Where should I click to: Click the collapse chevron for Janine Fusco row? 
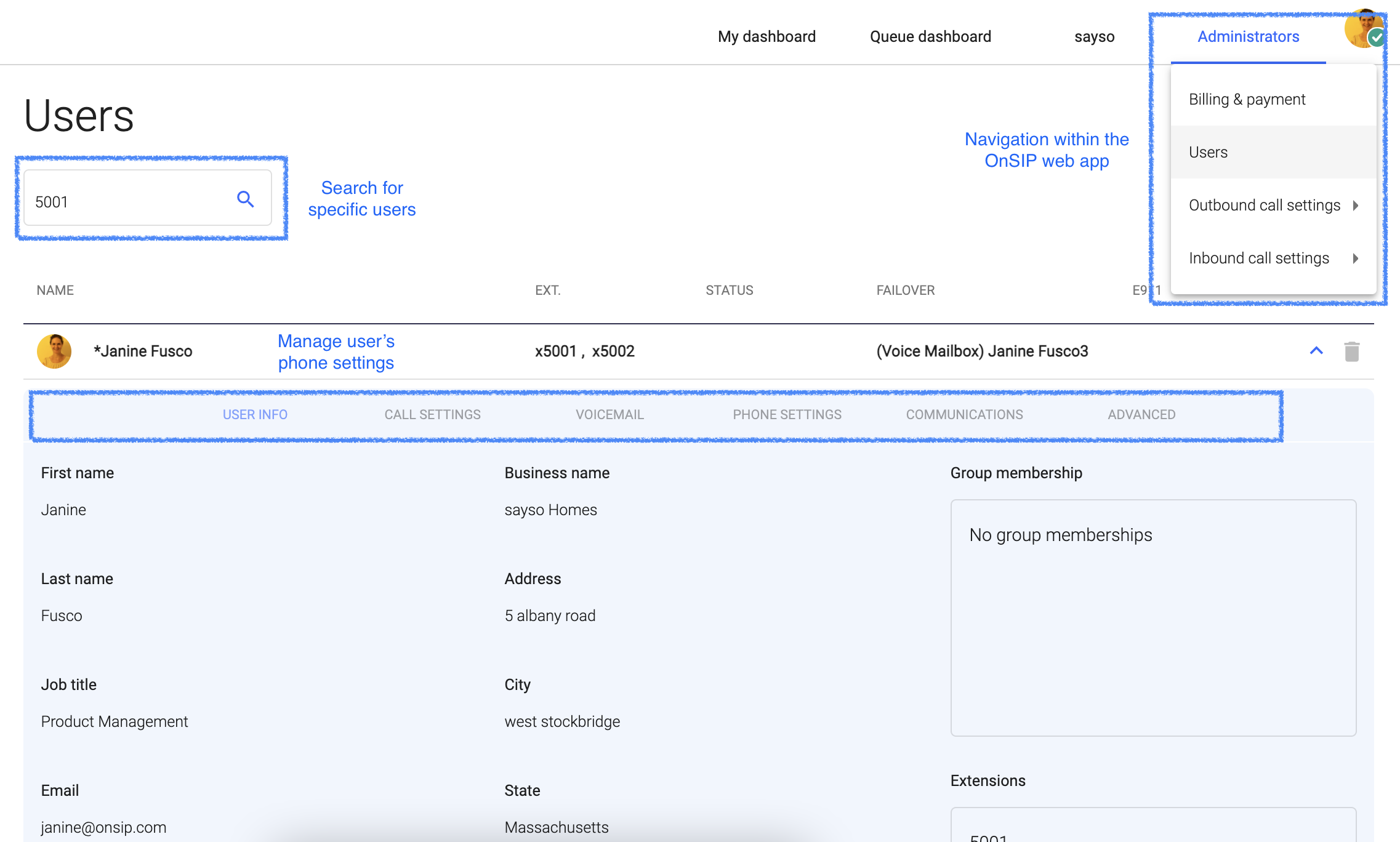[x=1316, y=350]
